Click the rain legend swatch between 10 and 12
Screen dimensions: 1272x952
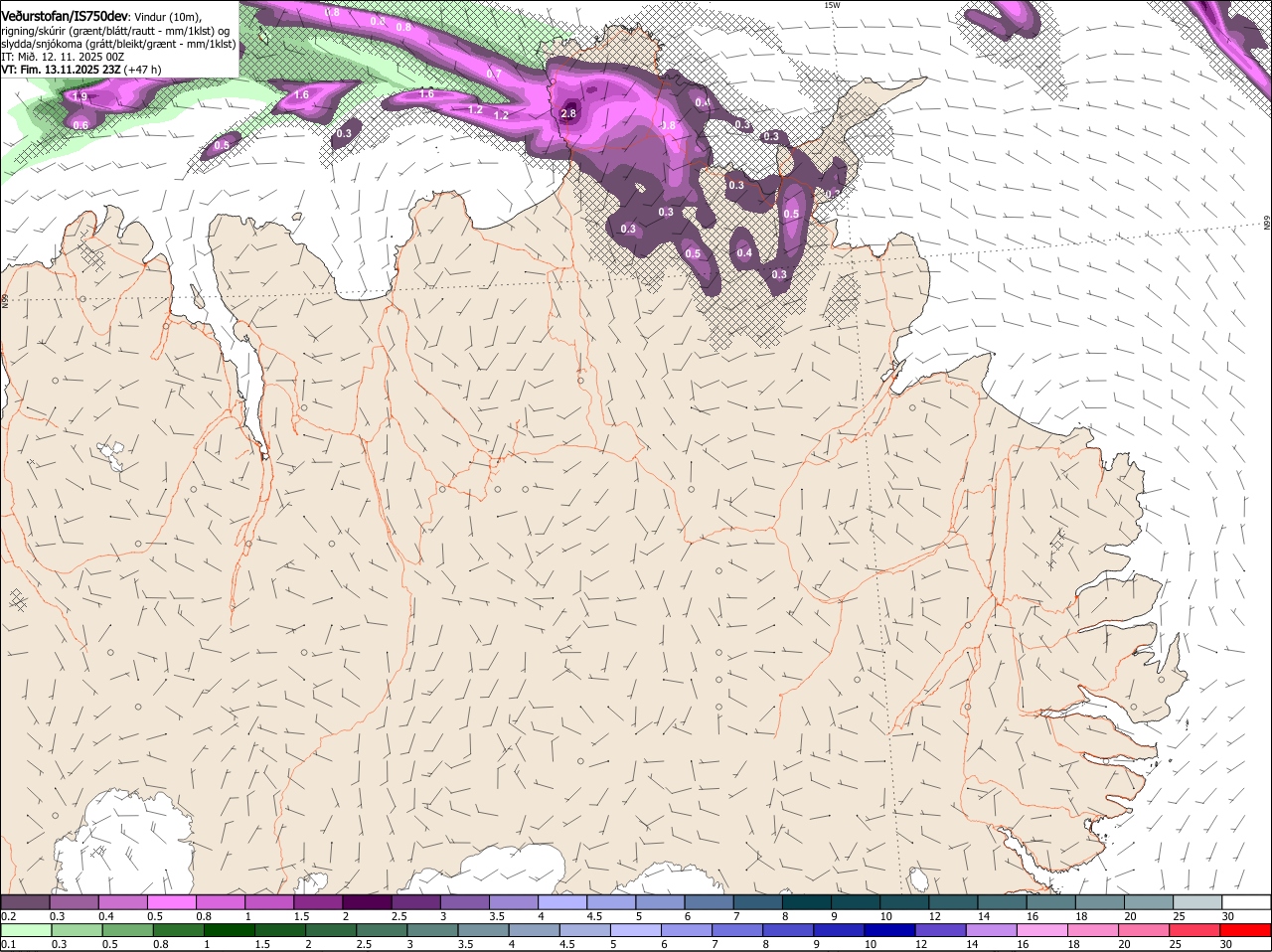point(891,929)
